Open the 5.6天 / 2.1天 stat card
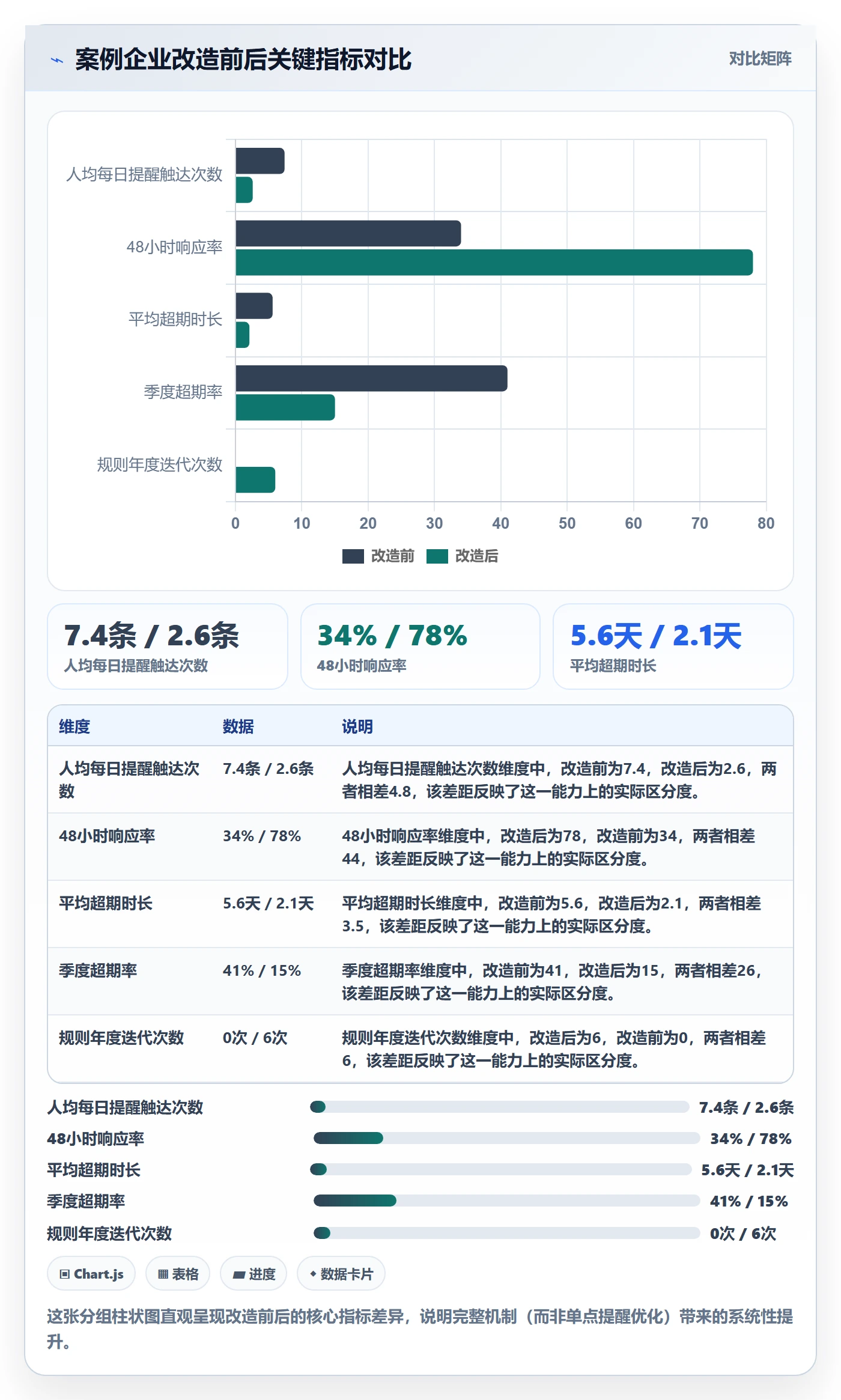The image size is (841, 1400). click(x=673, y=647)
